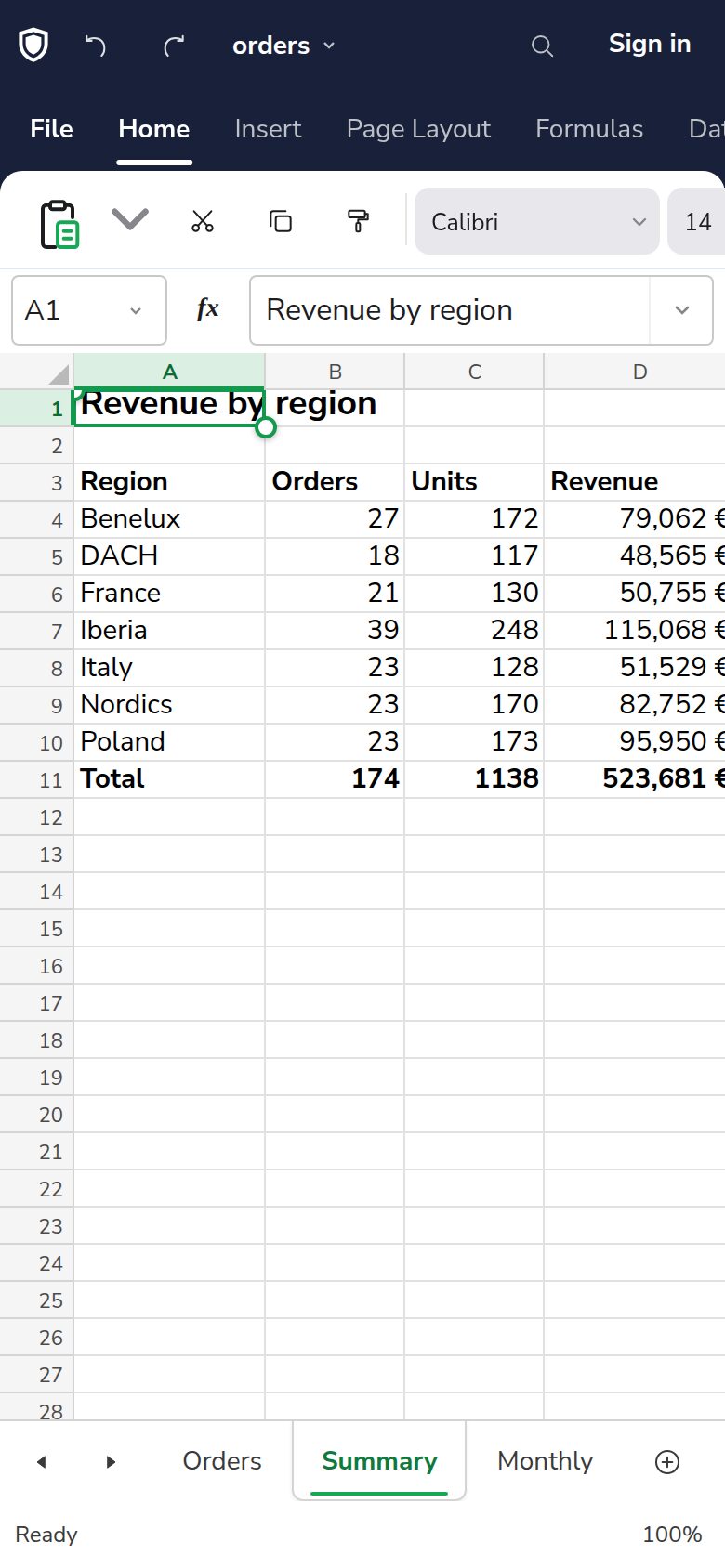Click Nordics units value 170

(x=474, y=705)
